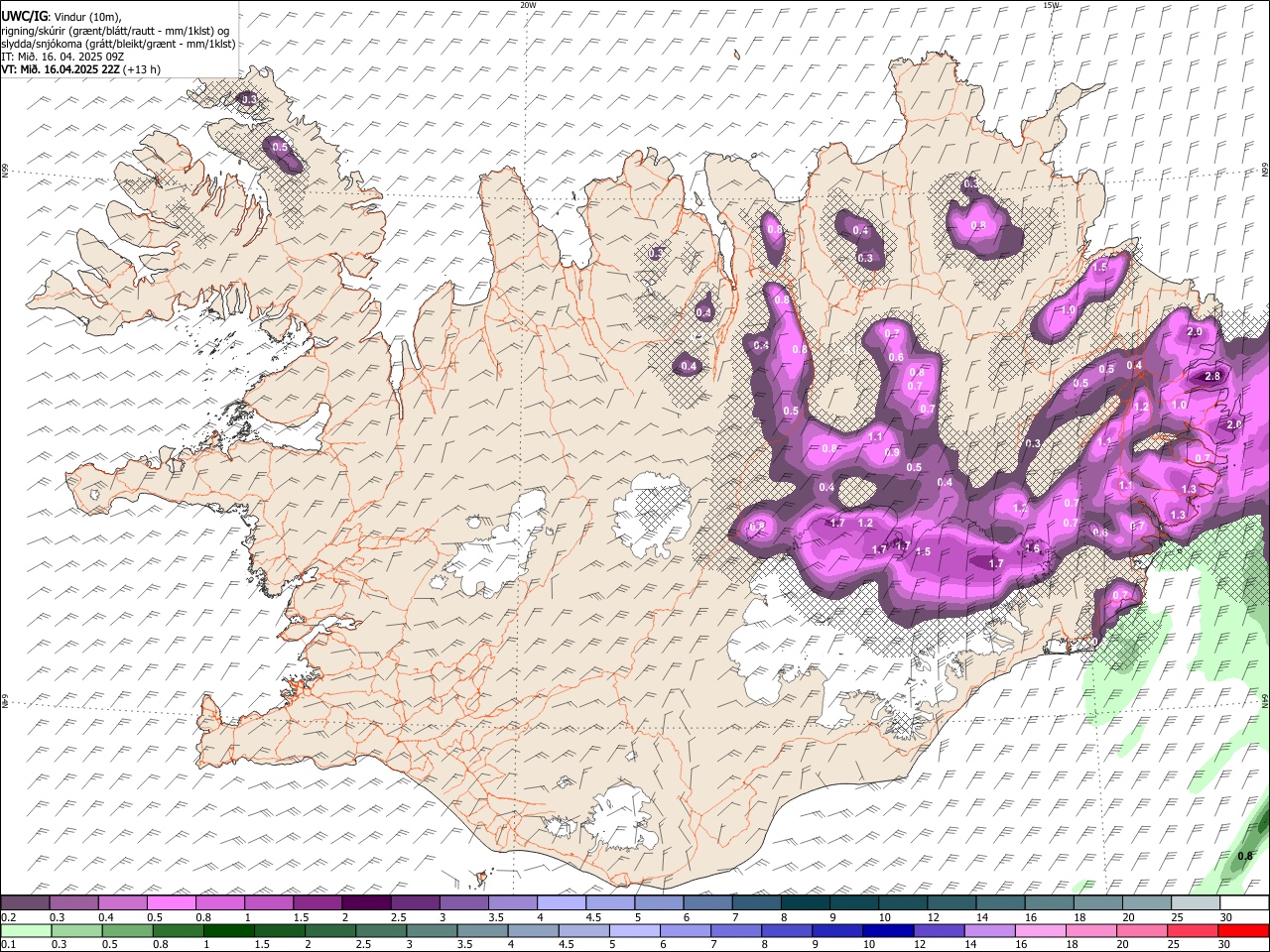Click the '2.8' snowfall value on the map
The width and height of the screenshot is (1270, 952).
point(1212,377)
